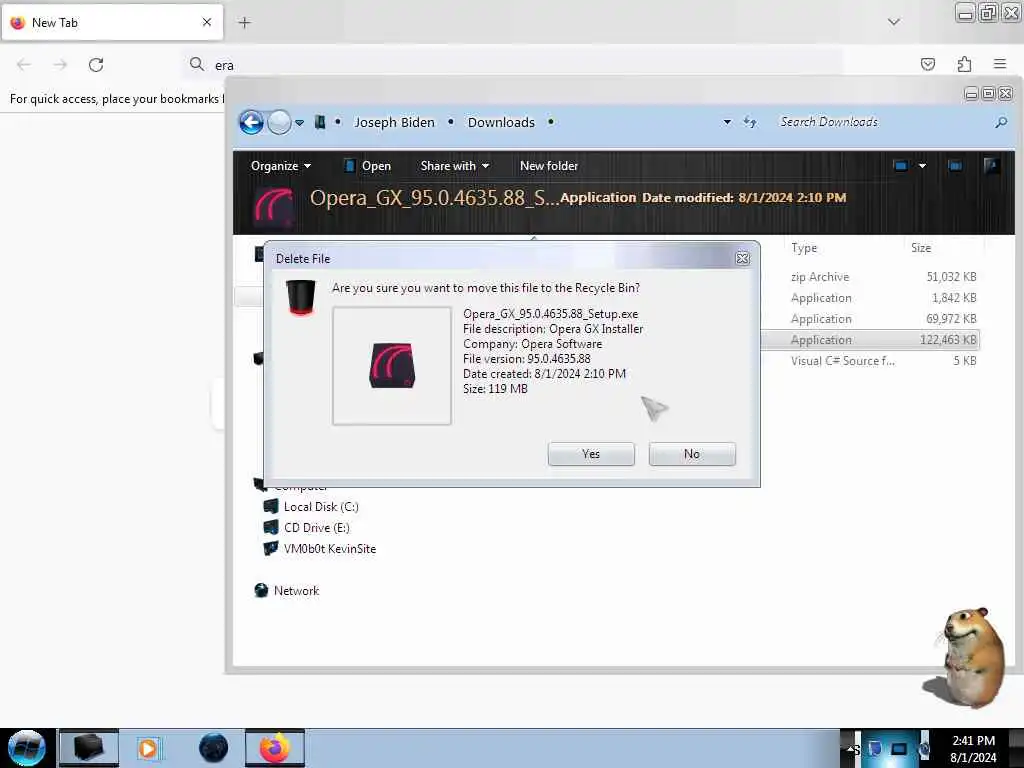Click the Explorer taskbar button

(89, 748)
